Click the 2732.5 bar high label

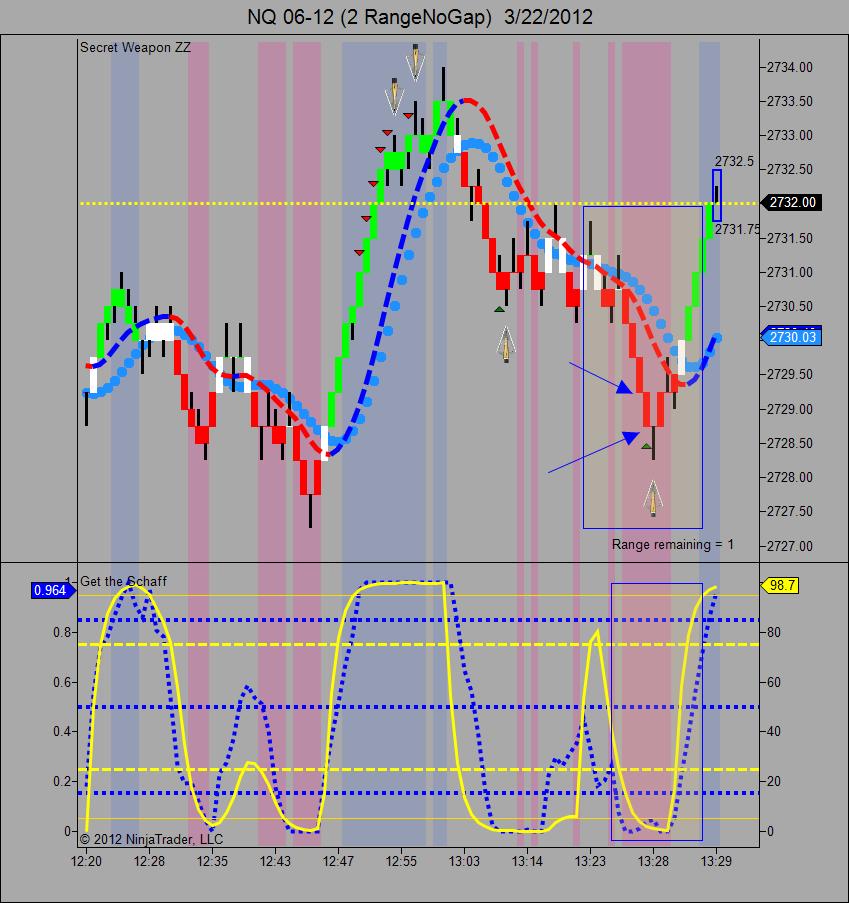pos(734,161)
